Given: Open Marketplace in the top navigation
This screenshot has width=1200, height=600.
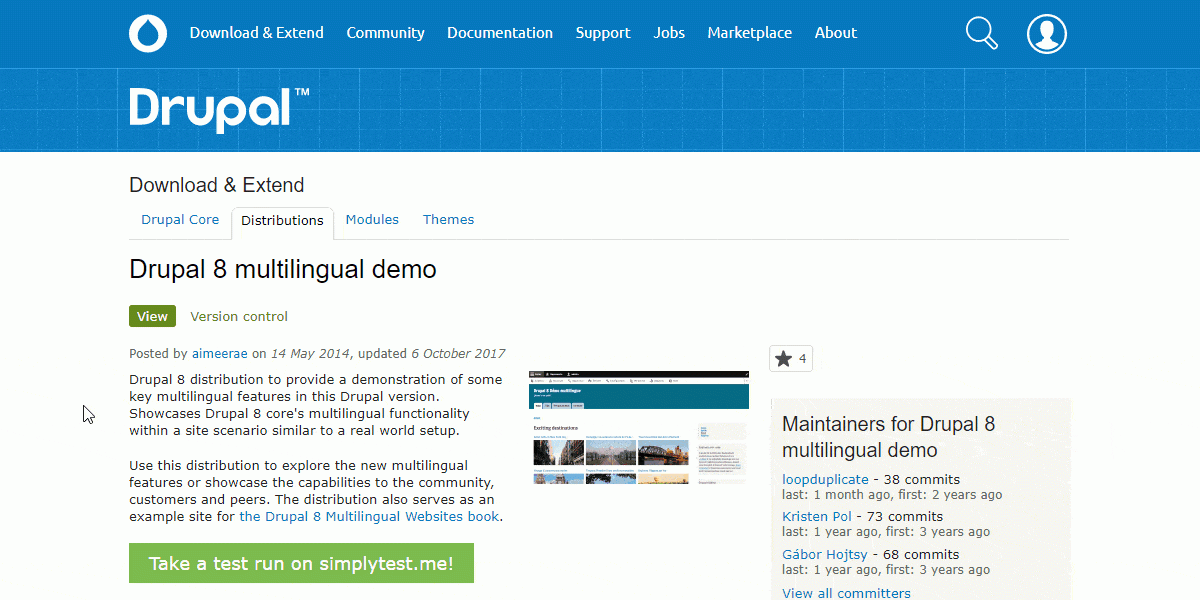Looking at the screenshot, I should click(750, 33).
